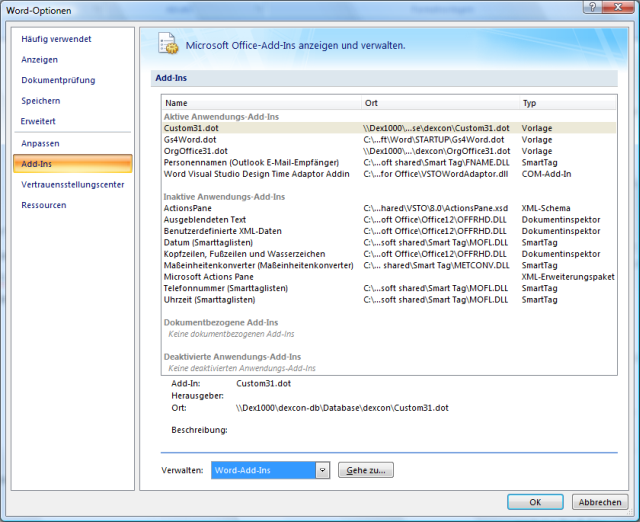Click the XML-Schema type cell
This screenshot has height=522, width=640.
tap(546, 208)
